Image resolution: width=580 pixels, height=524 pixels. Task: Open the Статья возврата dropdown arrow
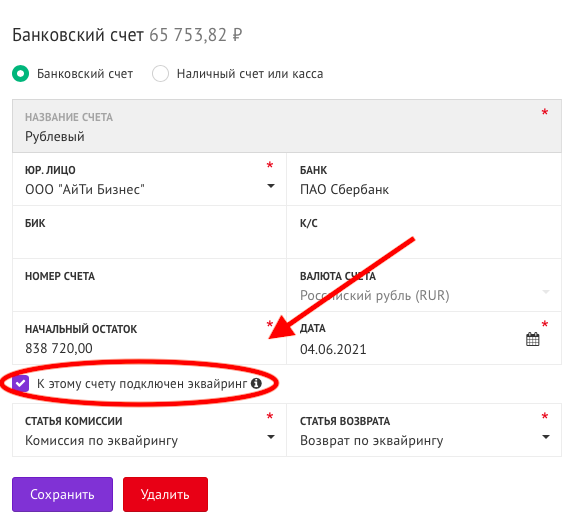tap(546, 437)
